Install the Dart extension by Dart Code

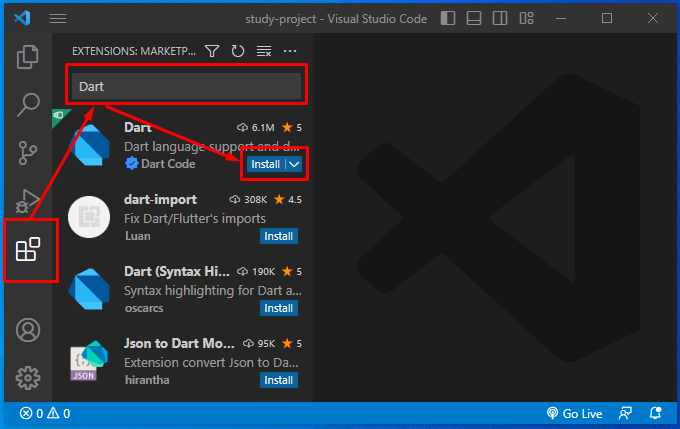pos(265,164)
